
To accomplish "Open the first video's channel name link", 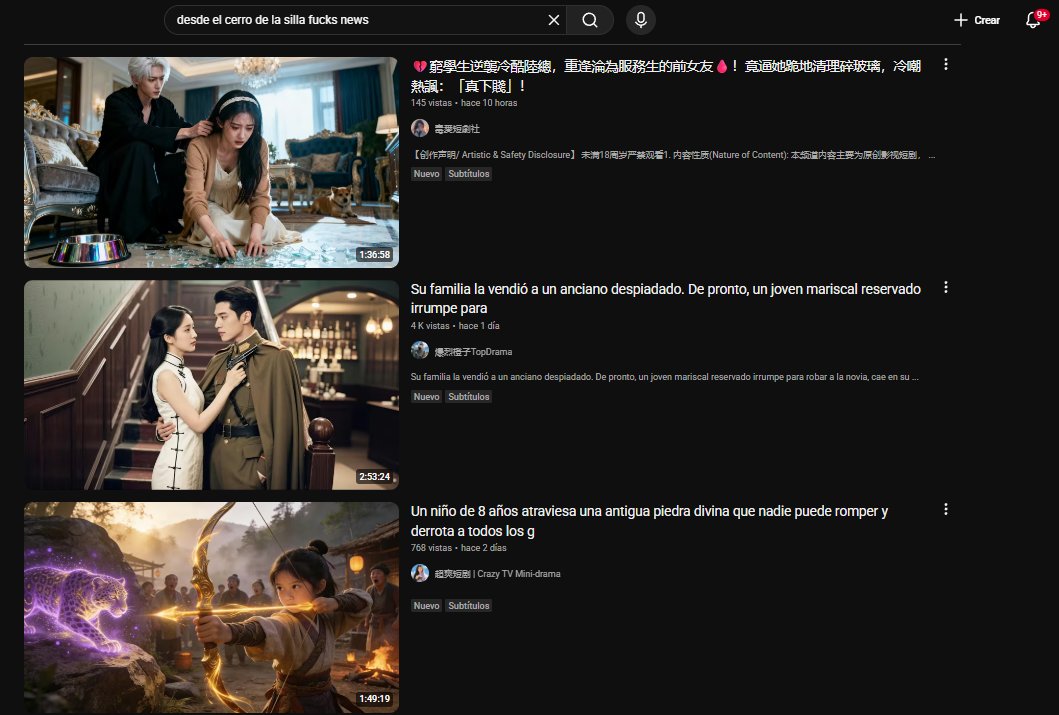I will [457, 129].
